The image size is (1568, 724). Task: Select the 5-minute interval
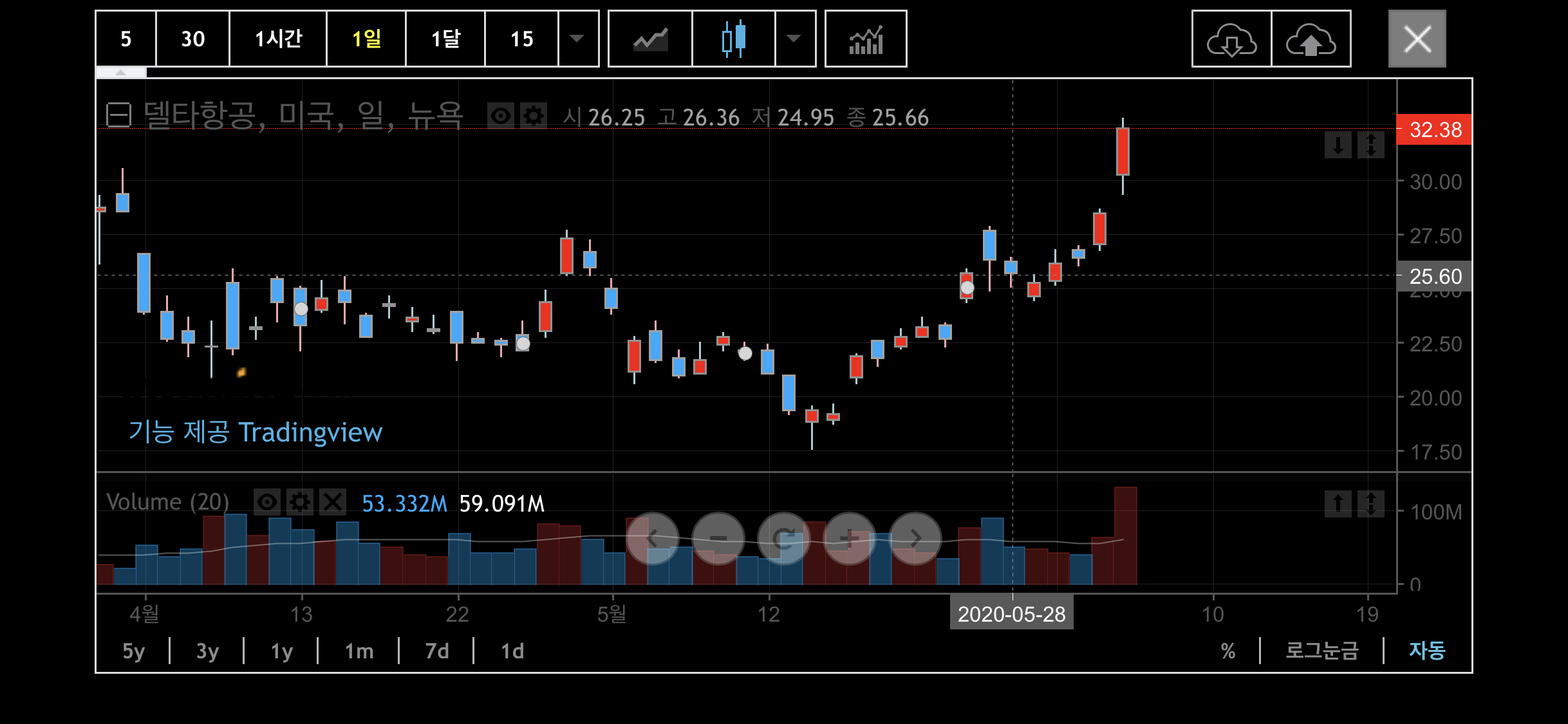pyautogui.click(x=126, y=39)
